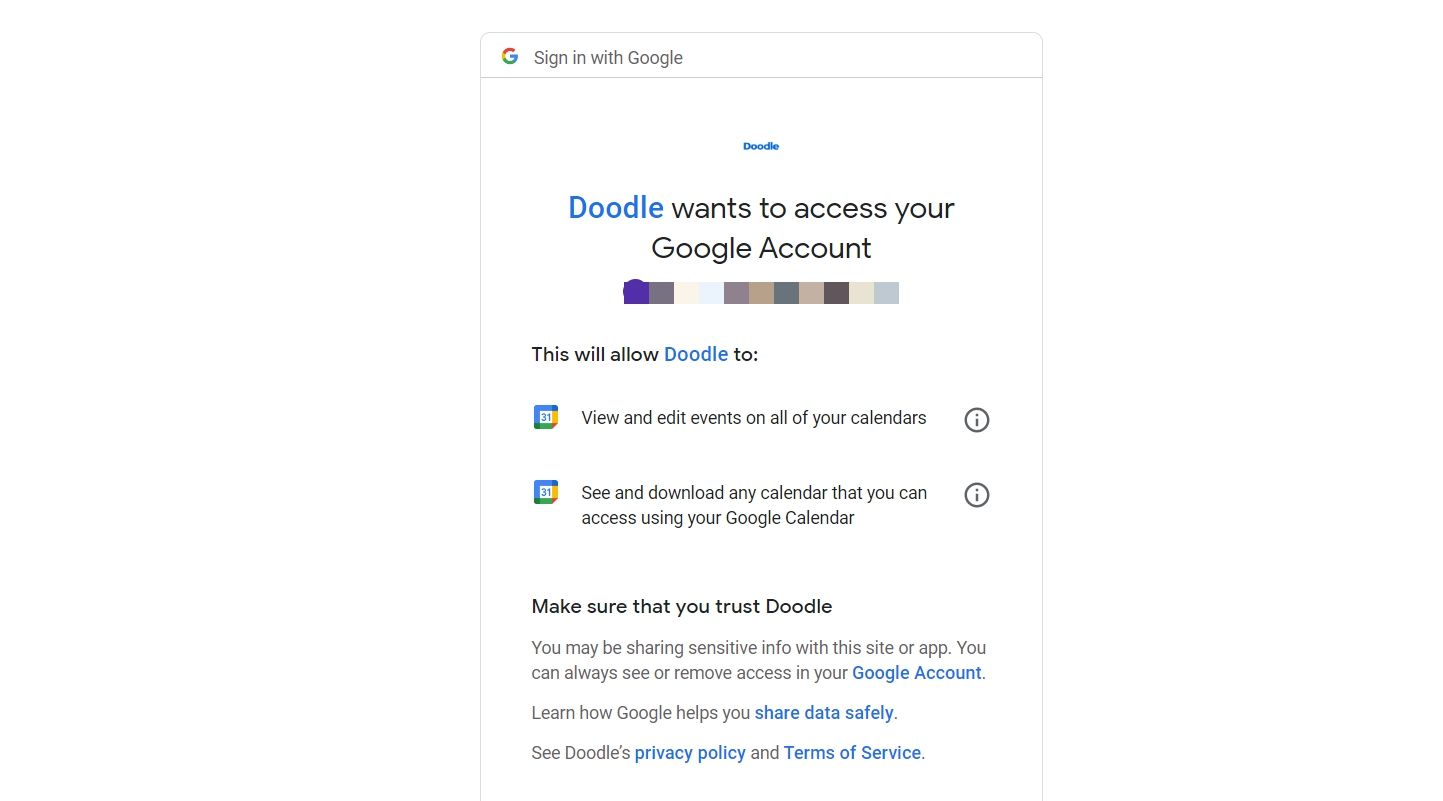Click the Doodle logo above the heading

click(761, 146)
